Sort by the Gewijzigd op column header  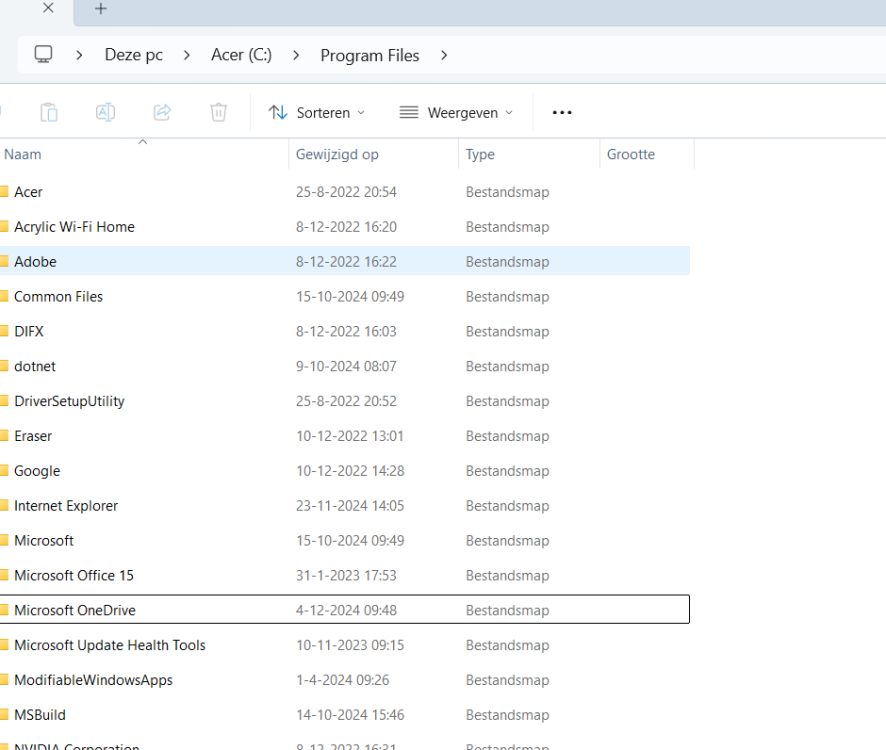[x=337, y=155]
